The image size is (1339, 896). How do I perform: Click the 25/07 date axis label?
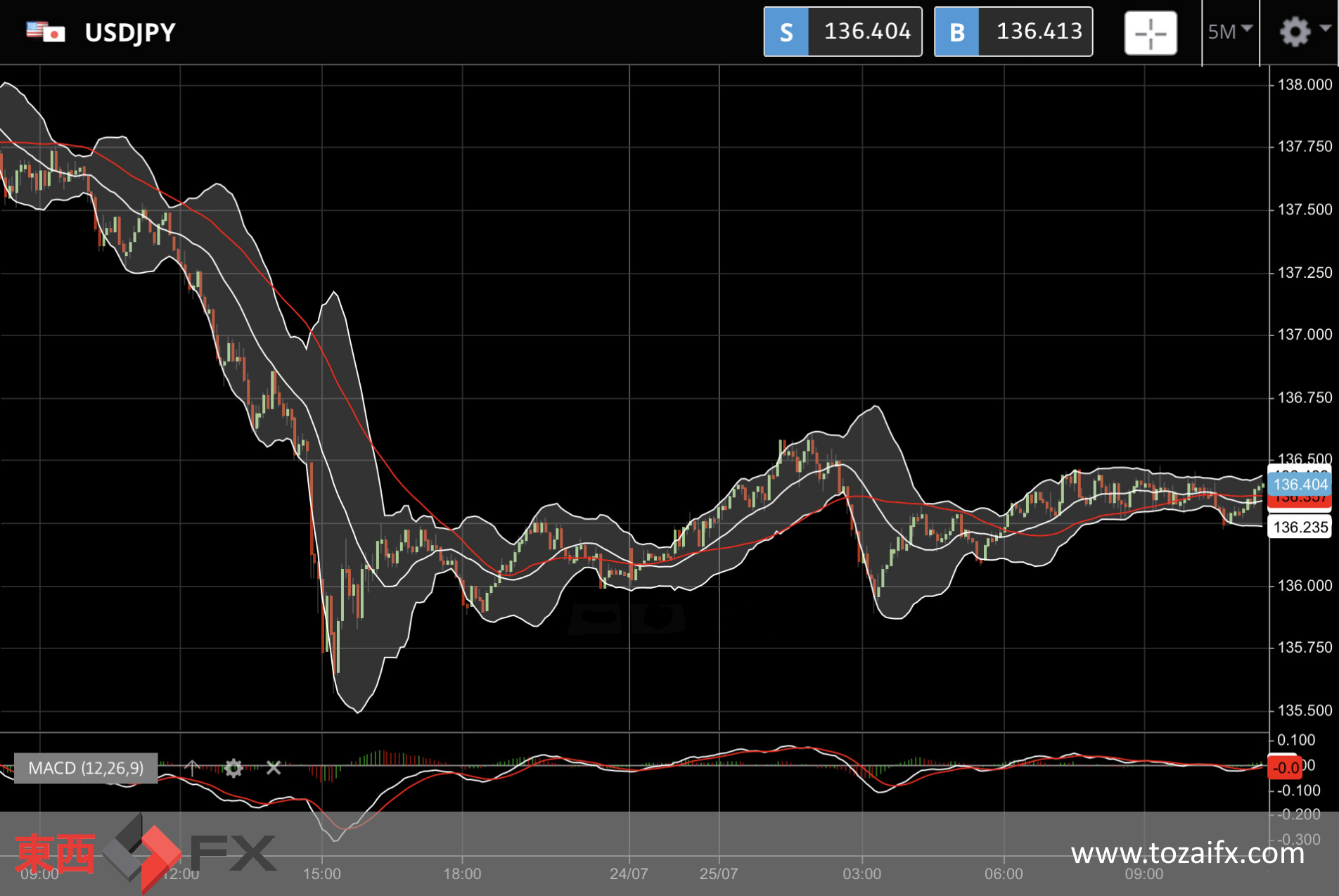tap(719, 873)
